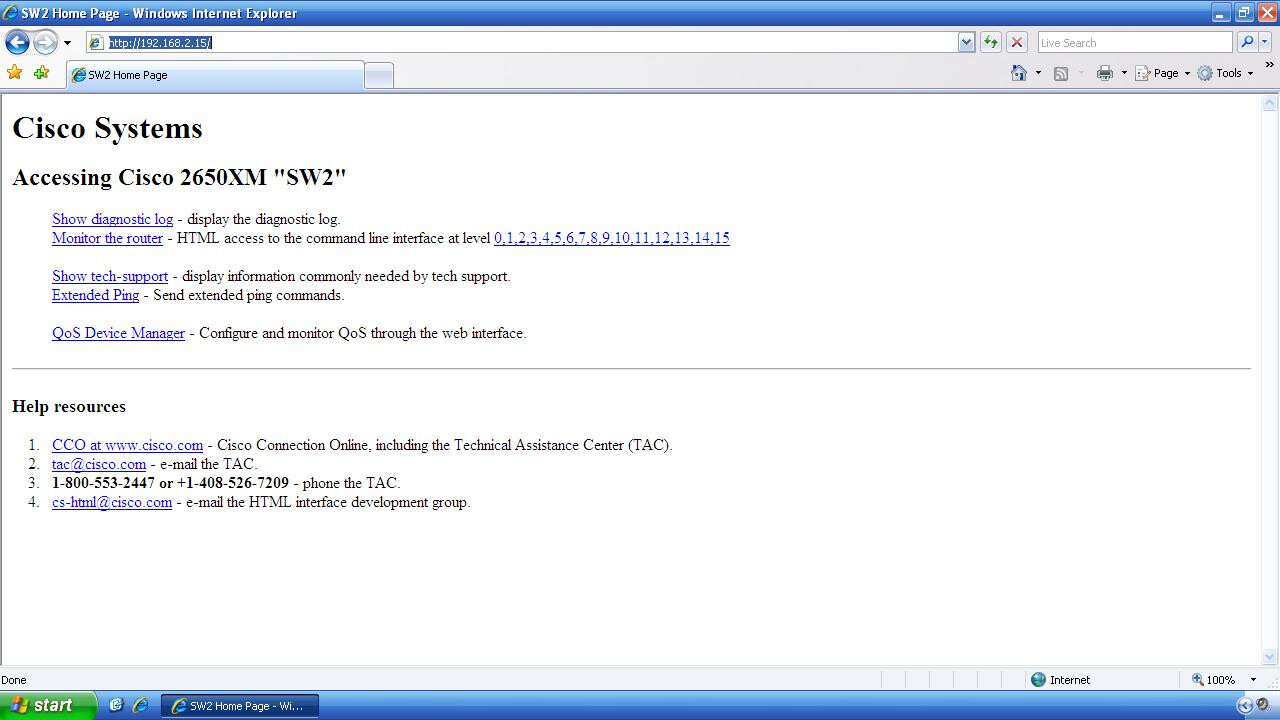Image resolution: width=1280 pixels, height=720 pixels.
Task: Click the Print icon in toolbar
Action: pyautogui.click(x=1105, y=73)
